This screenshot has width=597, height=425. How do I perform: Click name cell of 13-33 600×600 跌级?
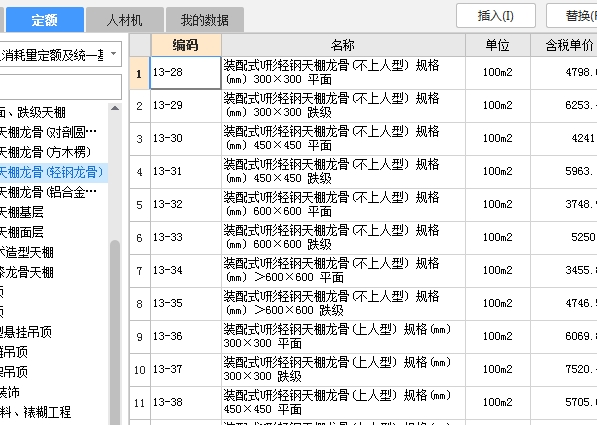pos(343,238)
